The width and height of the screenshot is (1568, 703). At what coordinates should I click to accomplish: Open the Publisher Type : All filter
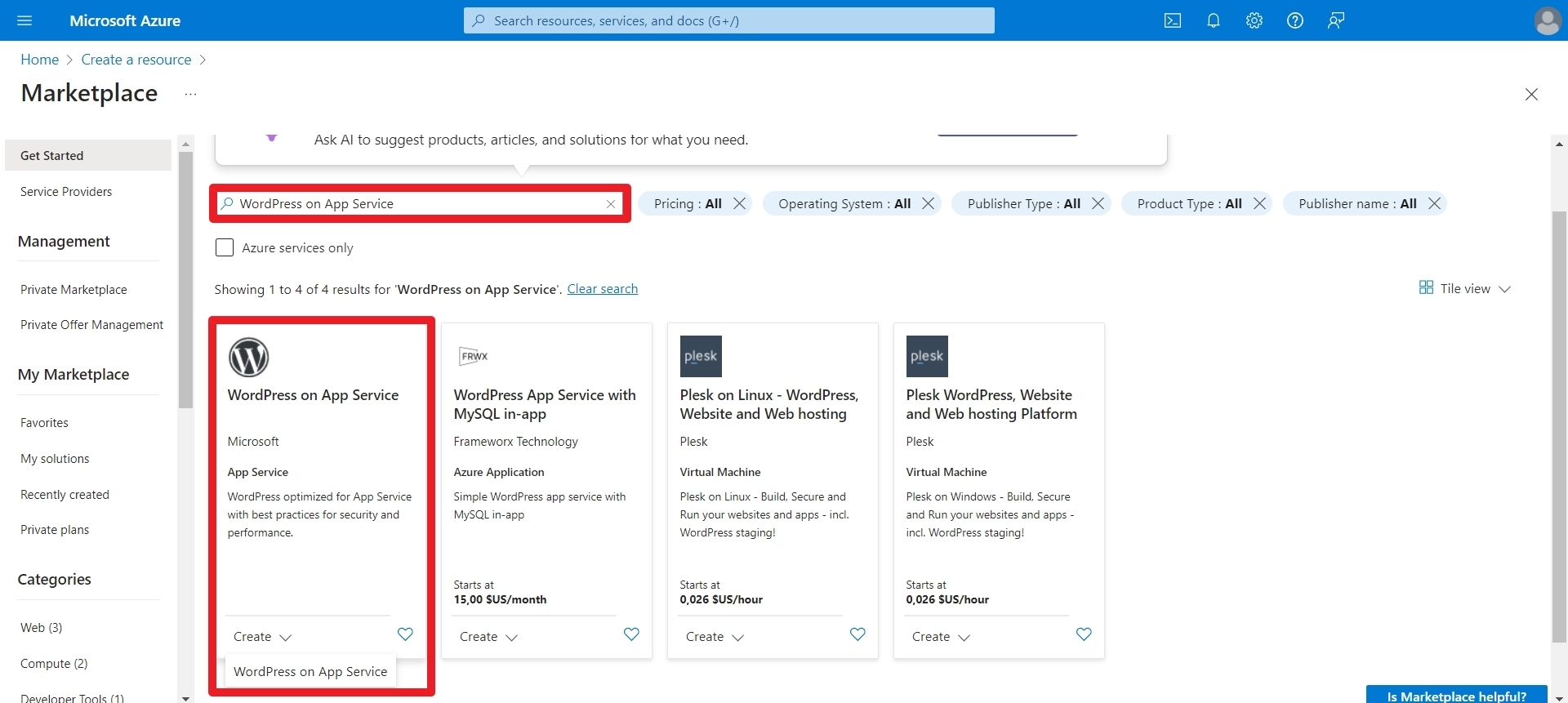1024,203
